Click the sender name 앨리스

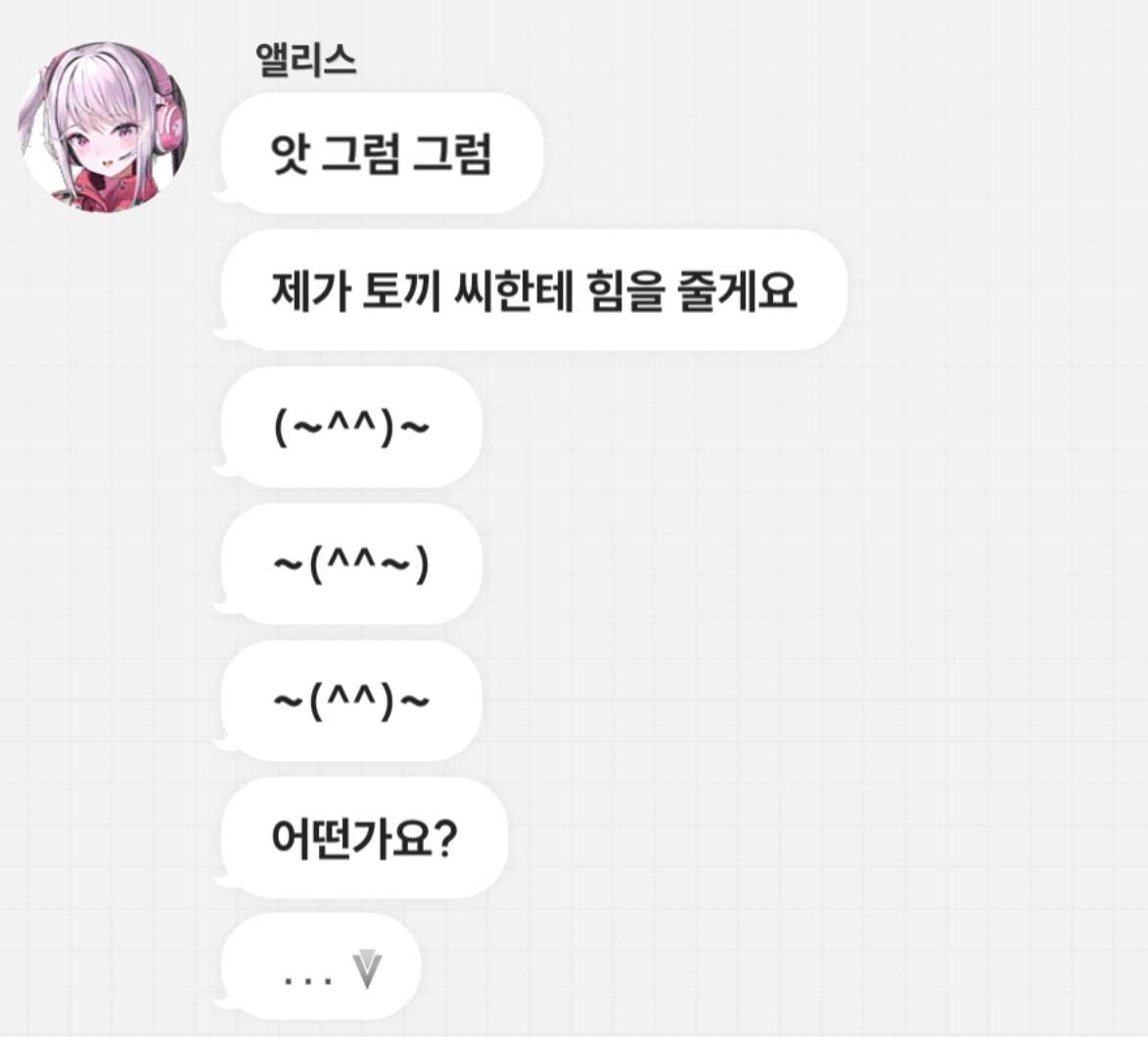click(x=305, y=59)
